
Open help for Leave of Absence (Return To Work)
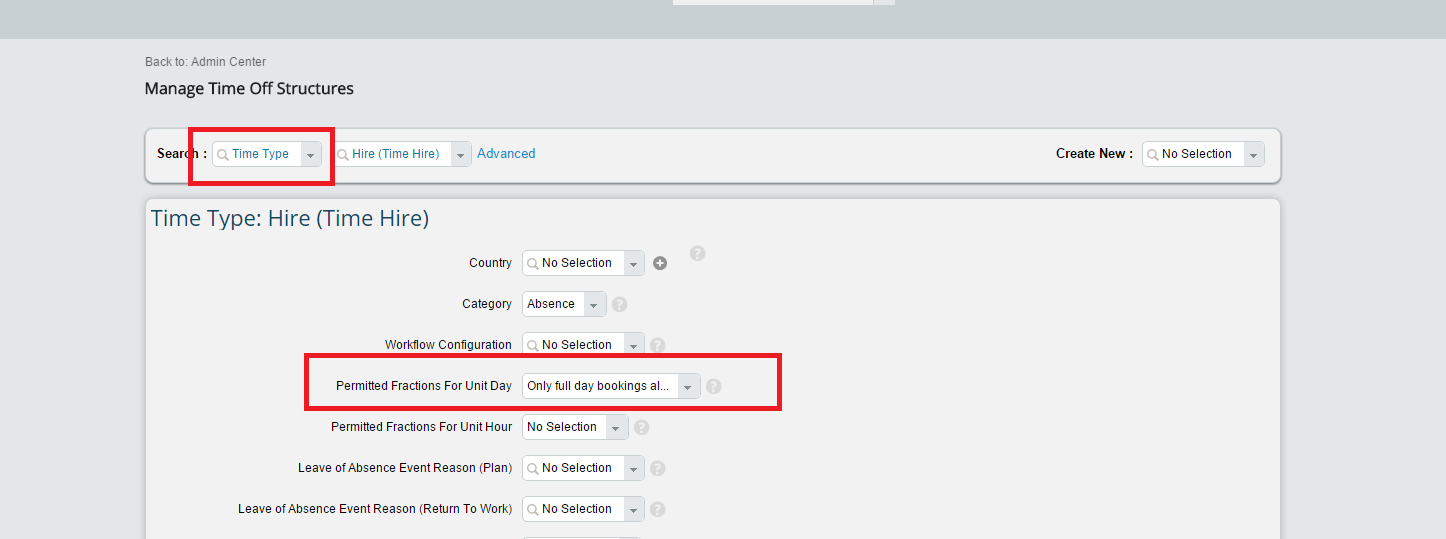[658, 509]
